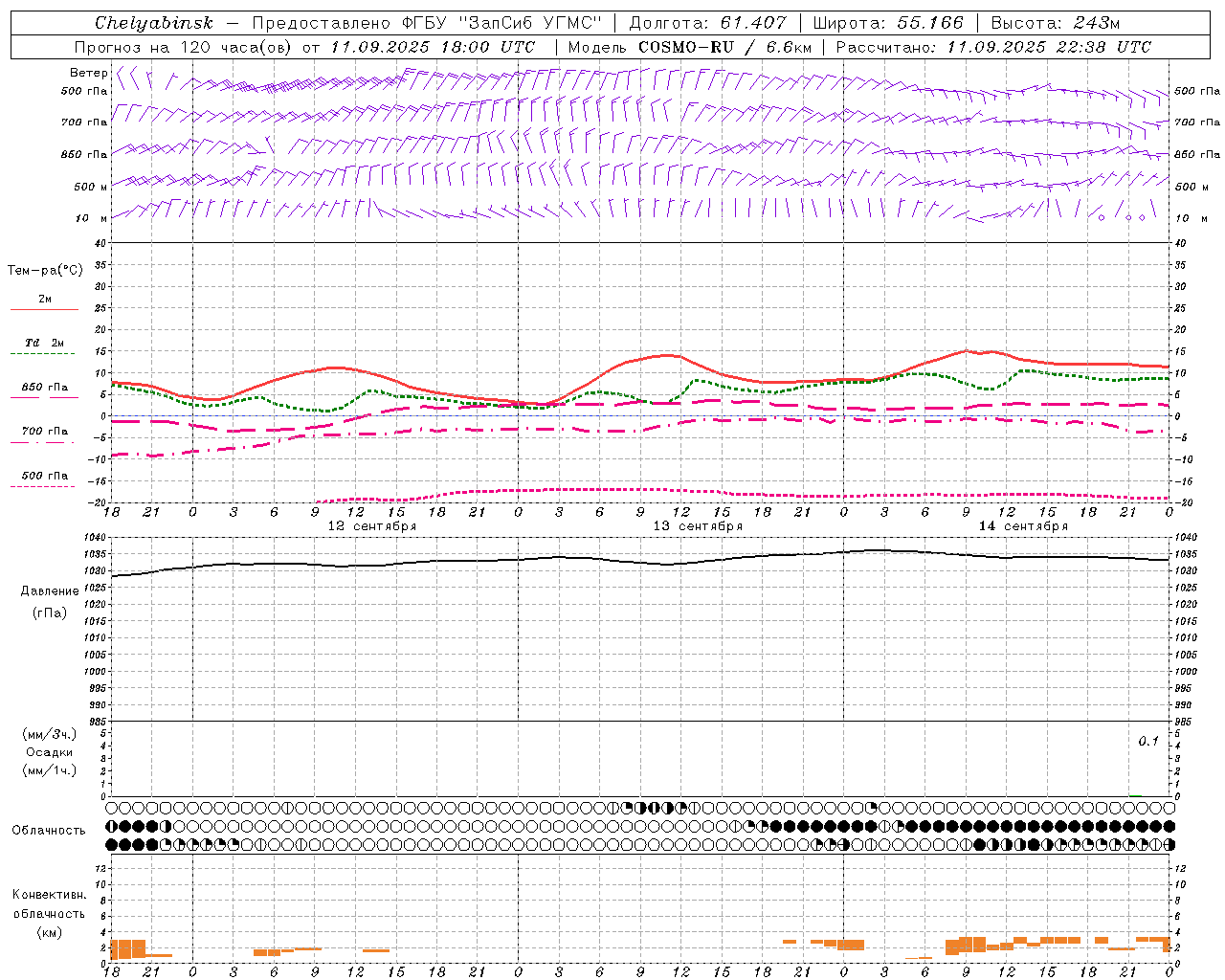Click the 'Долгота: 61.407' longitude value

tap(707, 23)
